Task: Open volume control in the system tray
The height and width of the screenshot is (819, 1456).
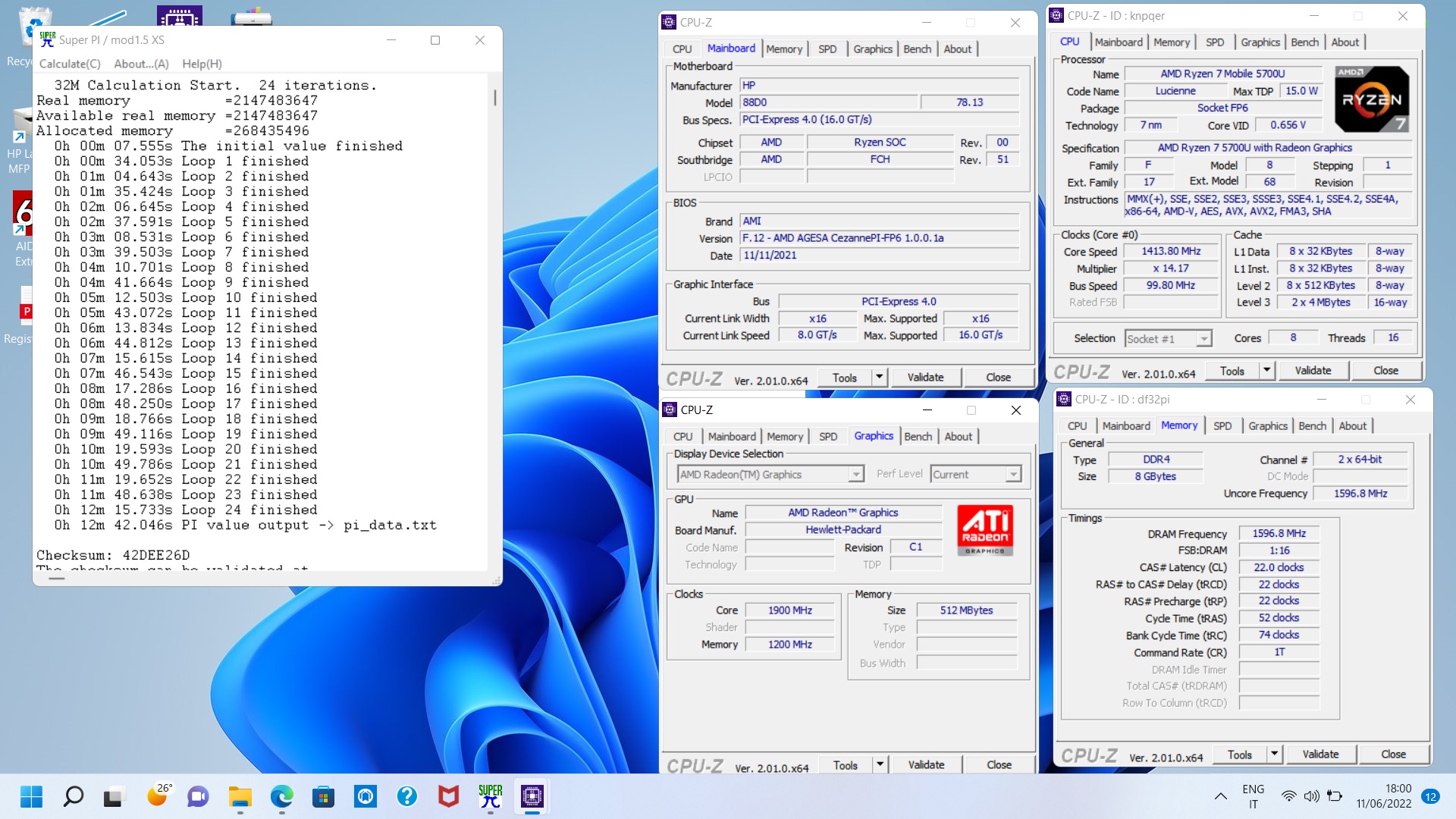Action: [x=1311, y=796]
